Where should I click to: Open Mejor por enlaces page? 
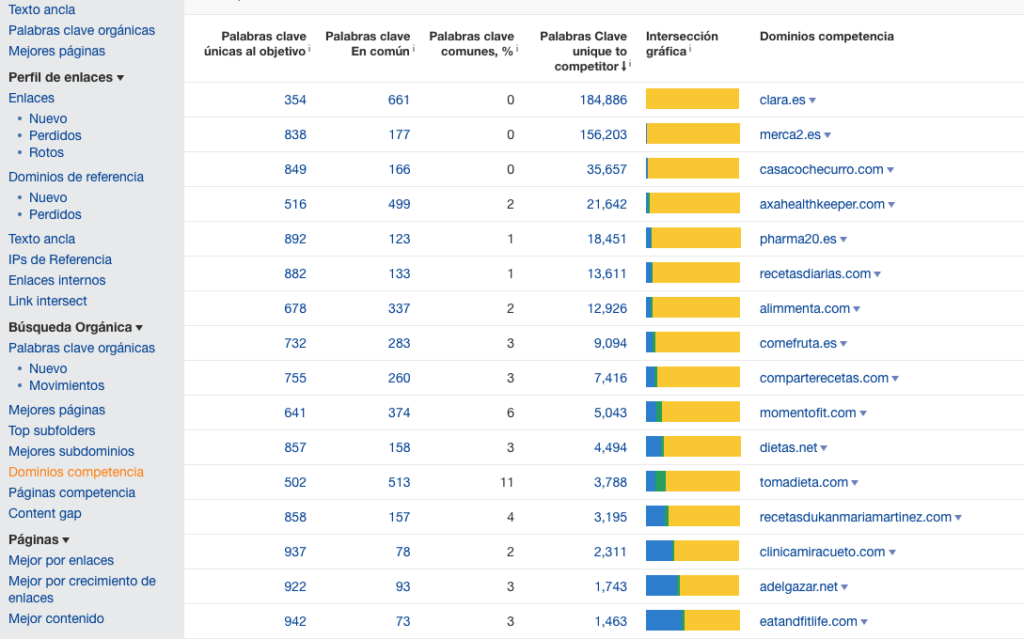click(x=61, y=561)
